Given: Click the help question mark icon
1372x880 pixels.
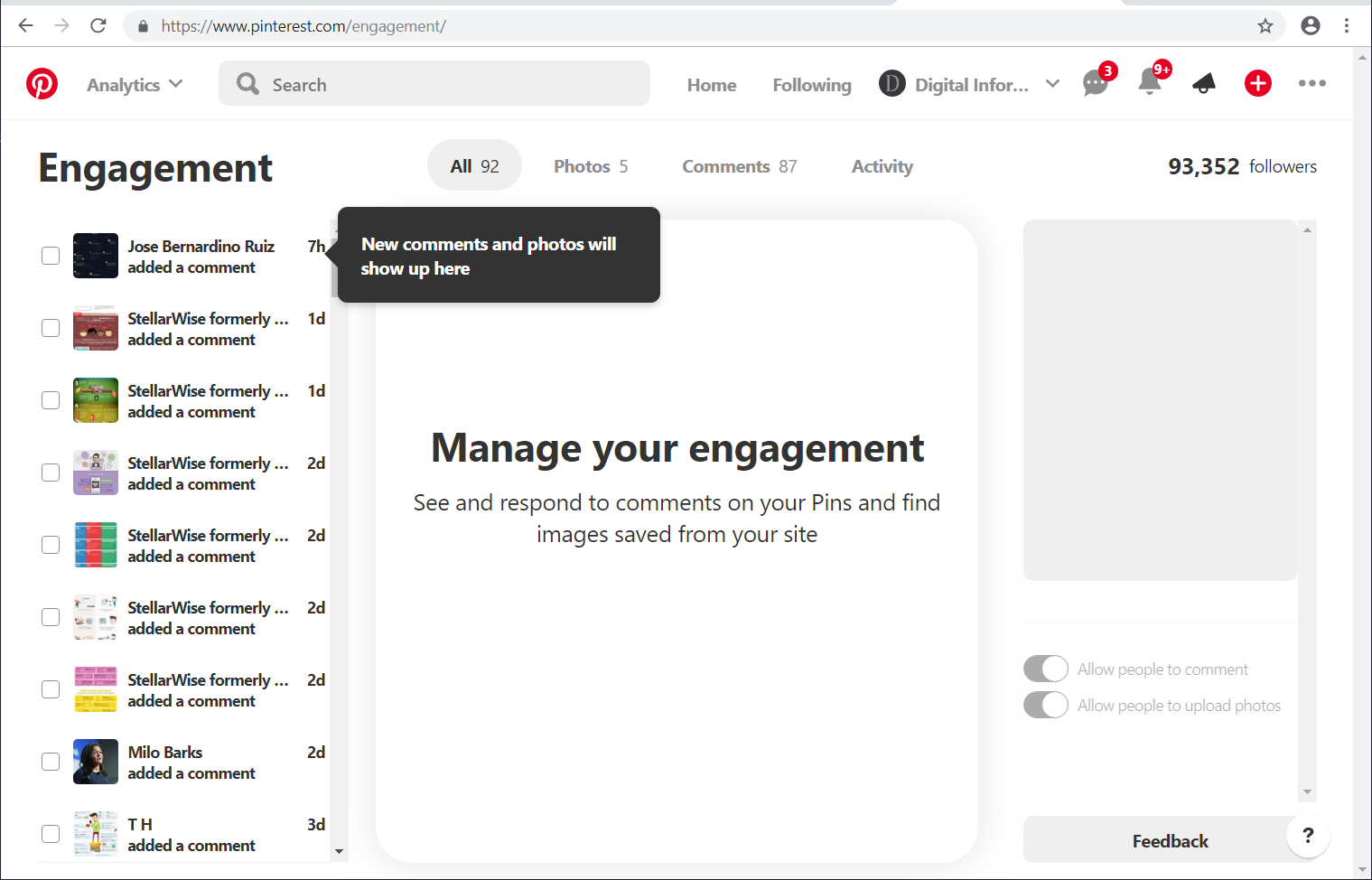Looking at the screenshot, I should coord(1308,836).
